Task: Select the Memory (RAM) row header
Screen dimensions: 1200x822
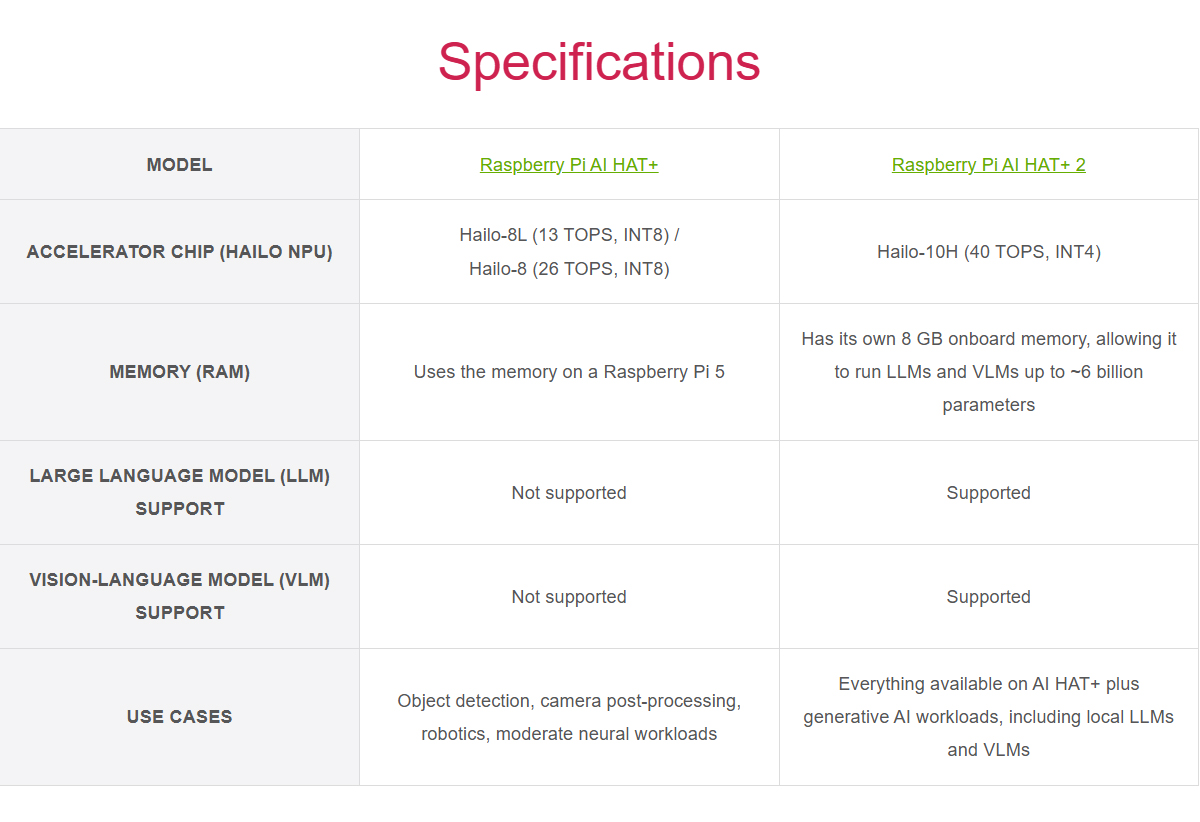Action: pos(180,372)
